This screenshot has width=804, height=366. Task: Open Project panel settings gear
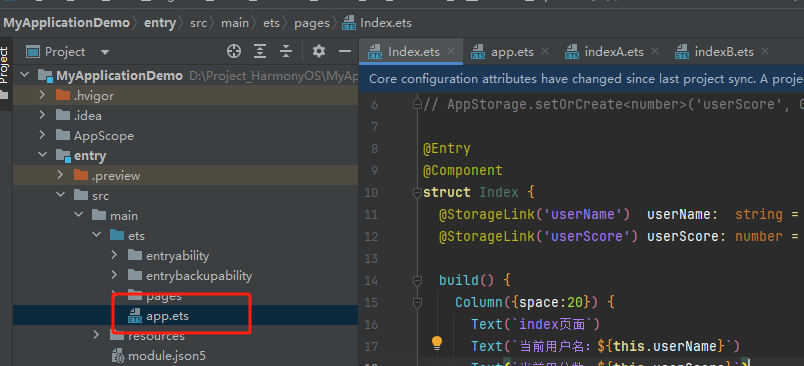319,51
